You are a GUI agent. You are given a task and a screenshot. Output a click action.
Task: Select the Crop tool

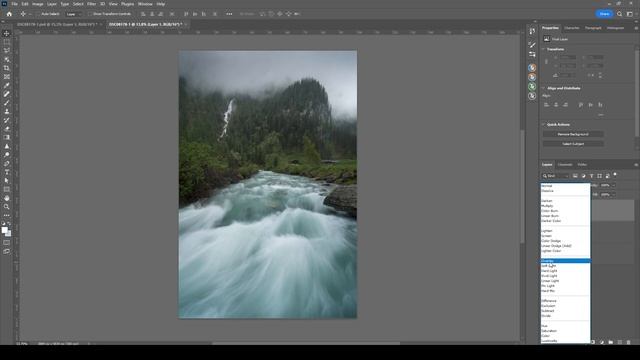[7, 68]
